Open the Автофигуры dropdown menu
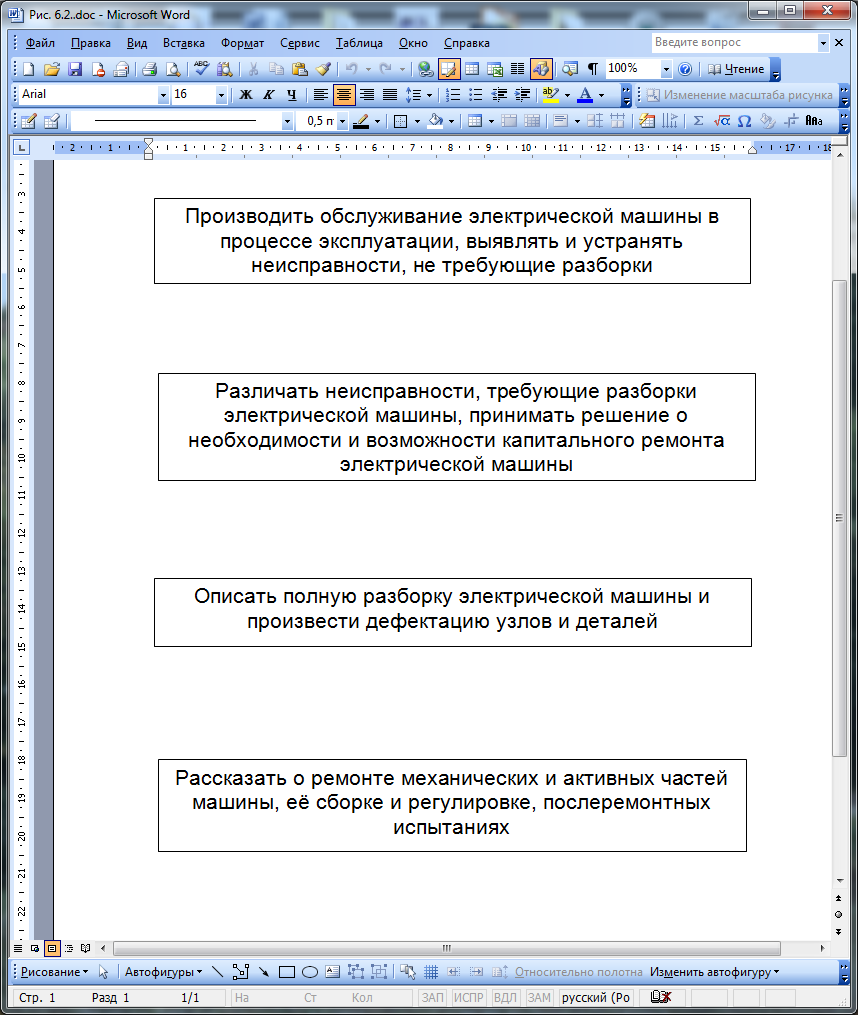Screen dimensions: 858x1015 163,972
